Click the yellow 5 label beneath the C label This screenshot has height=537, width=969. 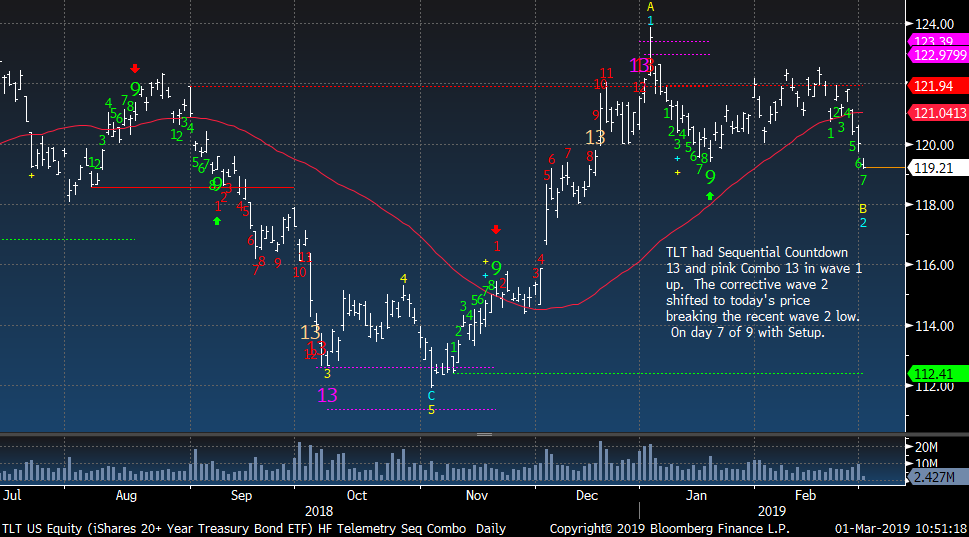[x=431, y=410]
